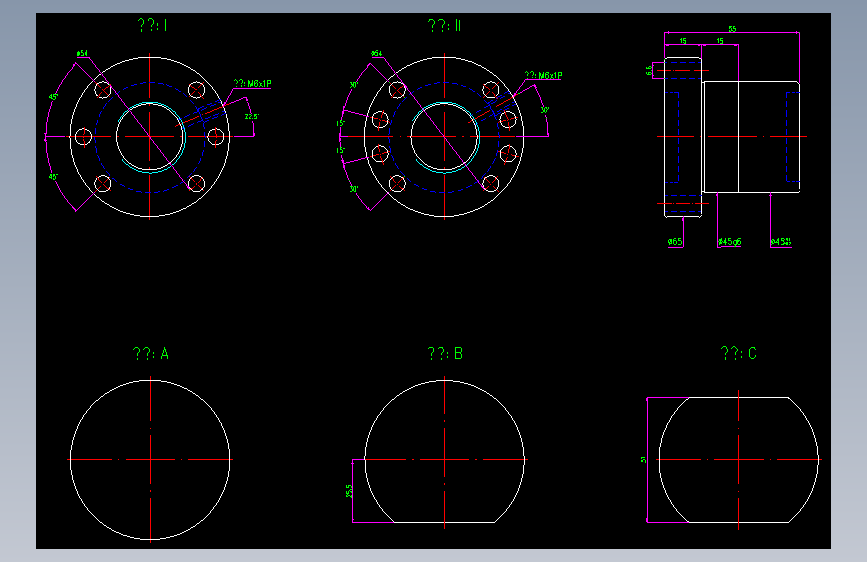
Task: Select the ø65 diameter label
Action: click(675, 242)
